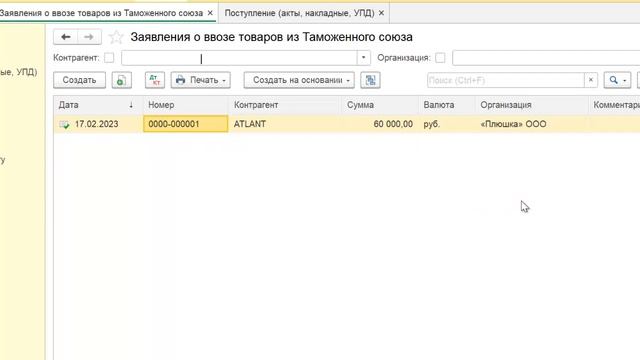
Task: Sort by the Номер column header
Action: click(186, 105)
